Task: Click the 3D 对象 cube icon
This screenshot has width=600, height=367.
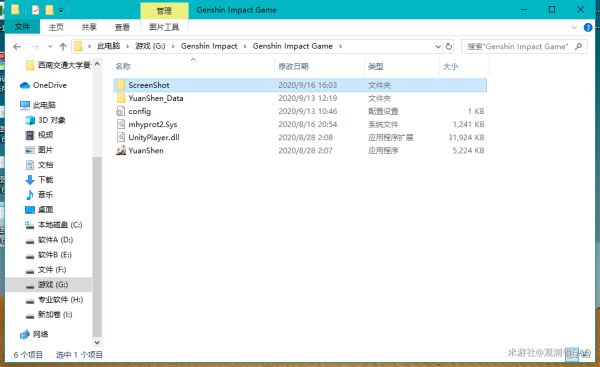Action: [30, 120]
